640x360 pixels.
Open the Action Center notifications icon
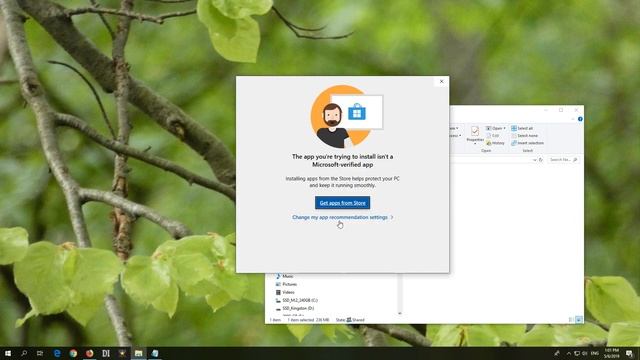coord(629,353)
